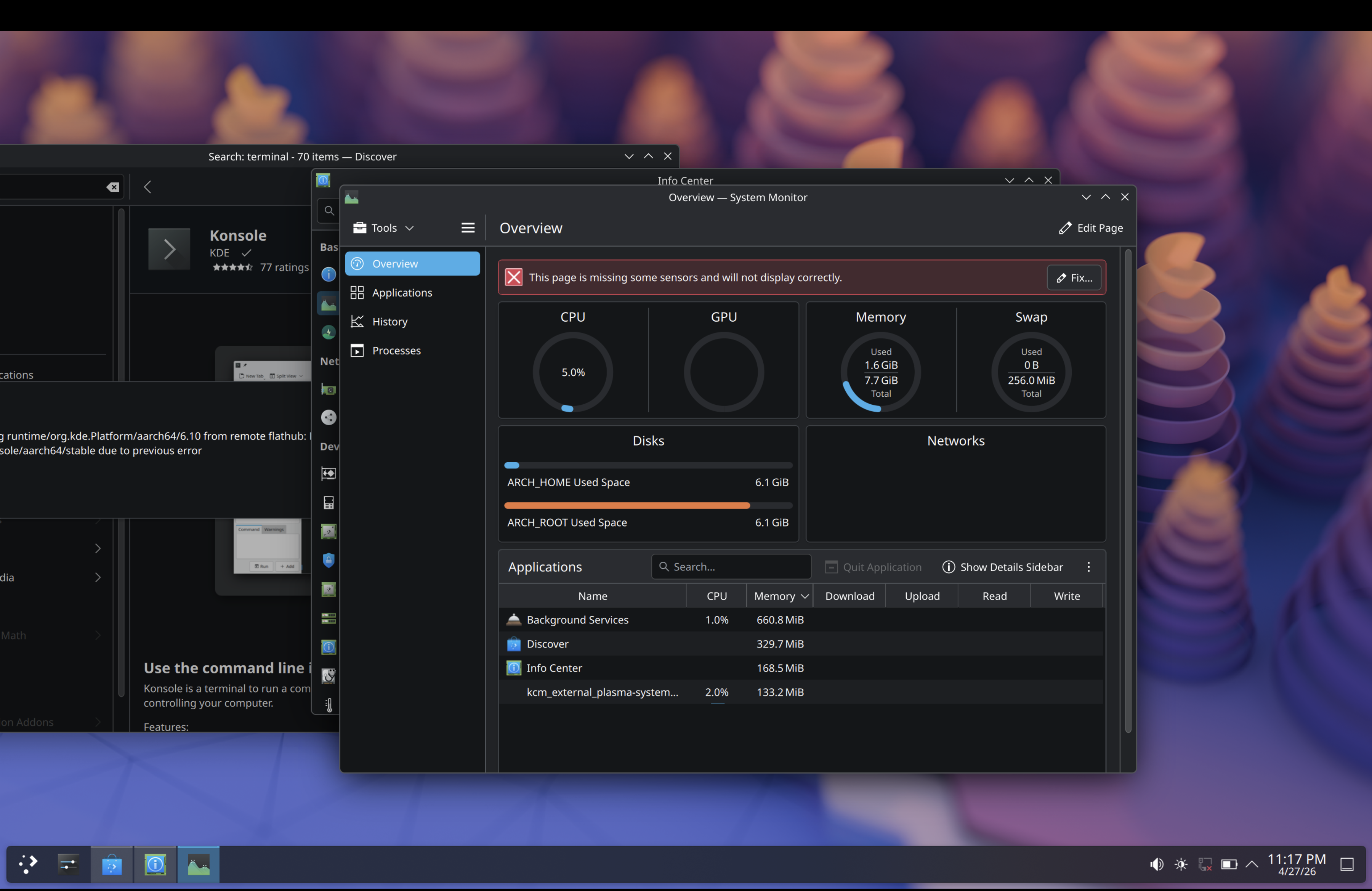This screenshot has height=891, width=1372.
Task: Open the System Monitor hamburger menu
Action: (468, 228)
